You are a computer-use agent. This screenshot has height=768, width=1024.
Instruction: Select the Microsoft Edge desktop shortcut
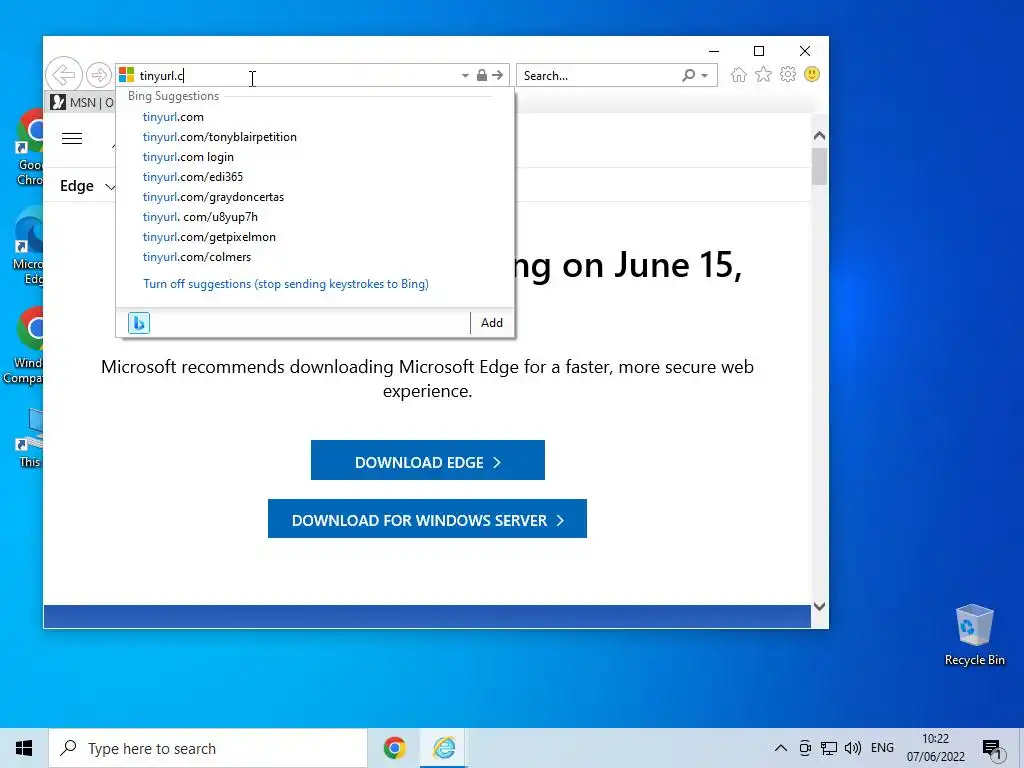click(29, 247)
